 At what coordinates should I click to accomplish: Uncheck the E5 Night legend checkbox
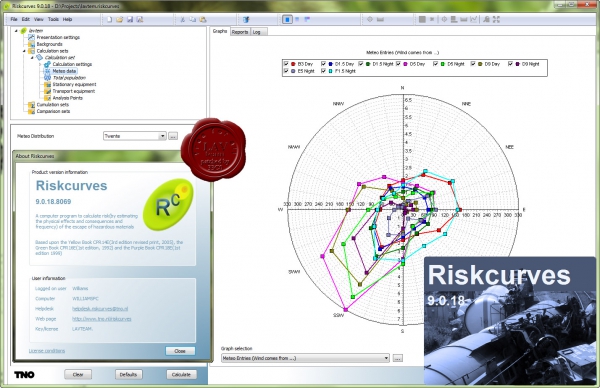coord(286,71)
